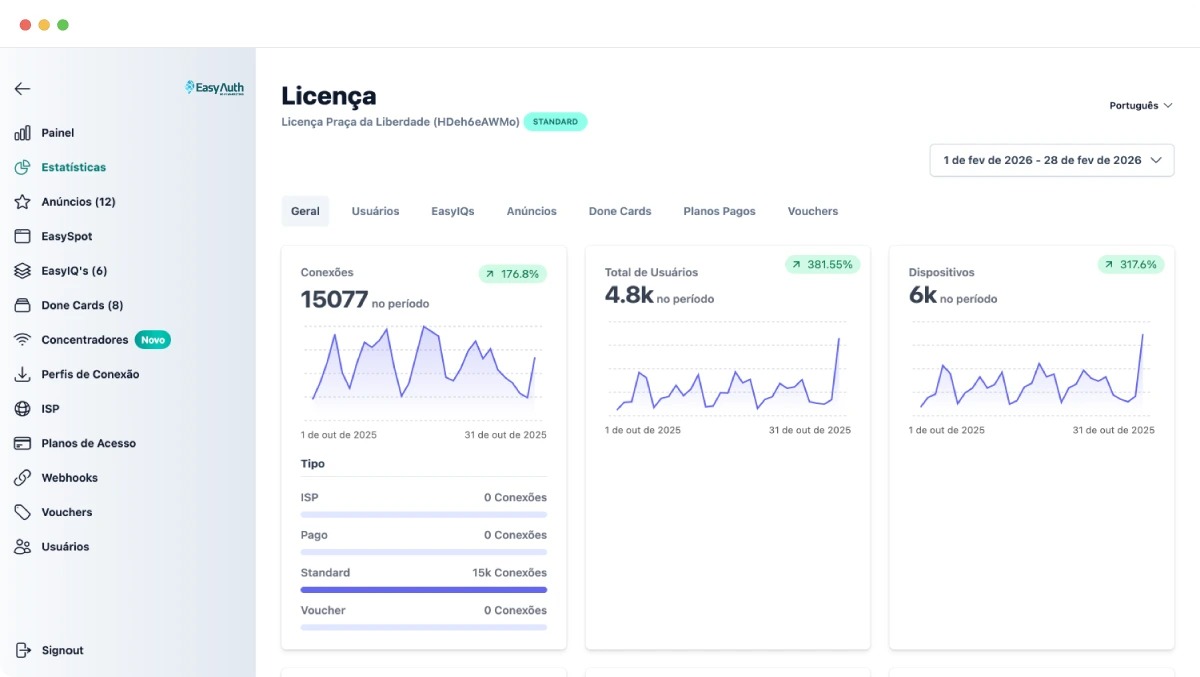The width and height of the screenshot is (1200, 677).
Task: Click the Anúncios star icon
Action: click(22, 202)
